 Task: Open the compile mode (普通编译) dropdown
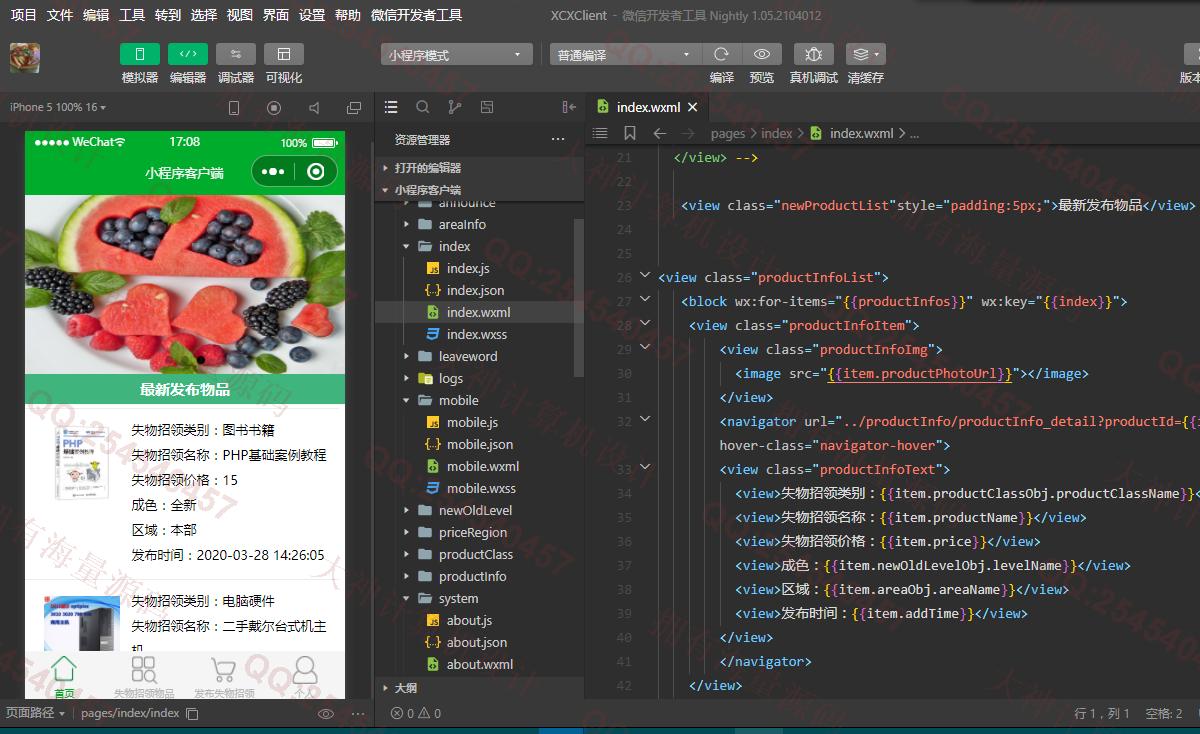tap(626, 55)
